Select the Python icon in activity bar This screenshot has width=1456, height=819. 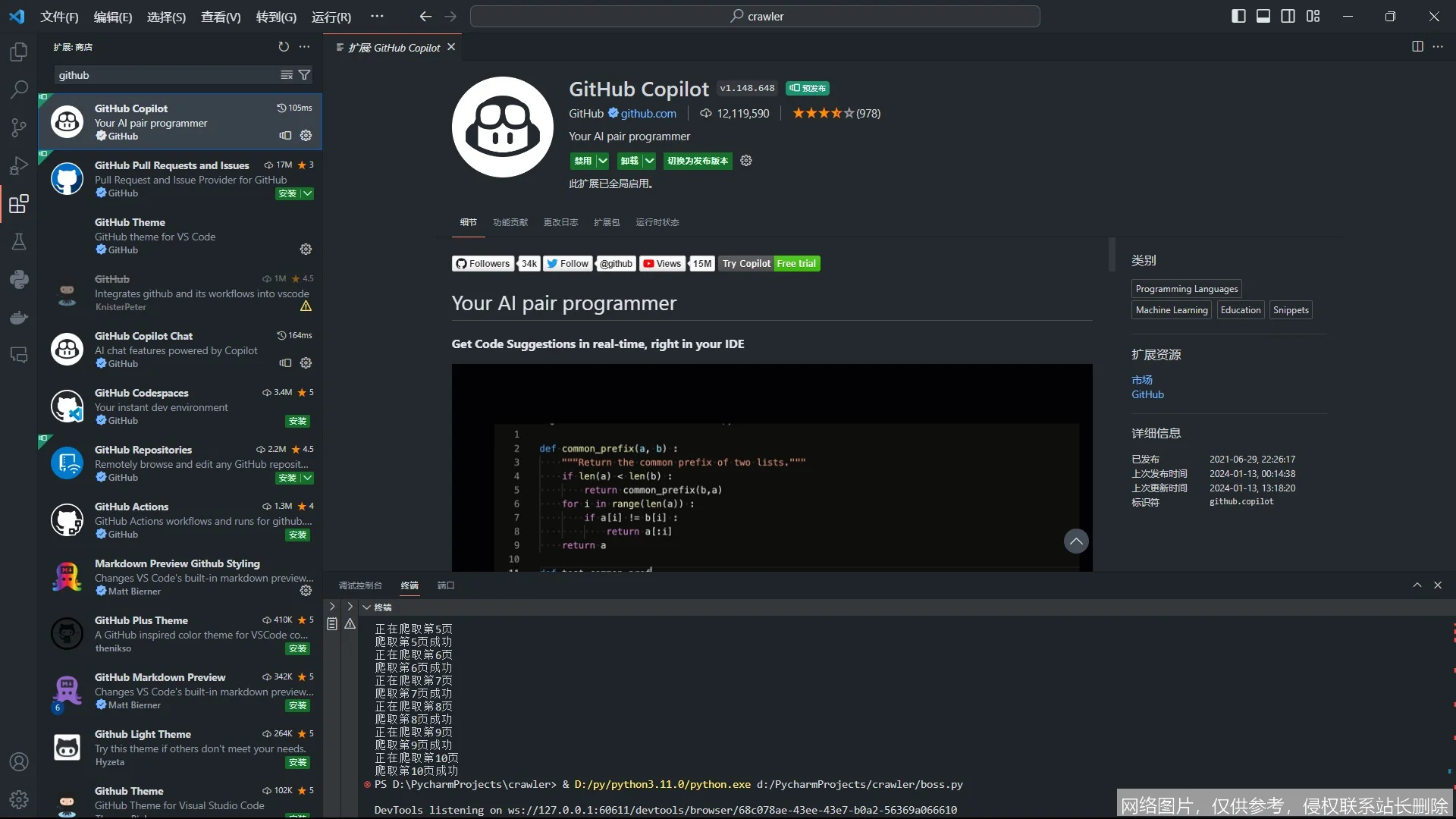[x=18, y=279]
